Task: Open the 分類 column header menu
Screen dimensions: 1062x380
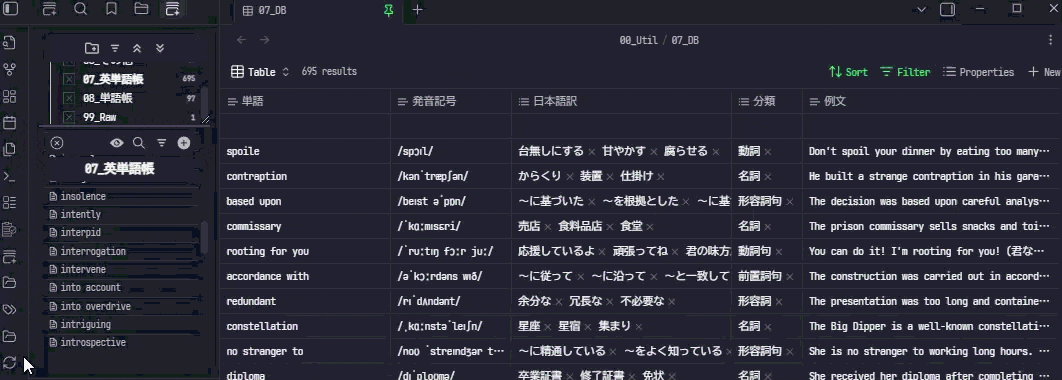Action: coord(767,102)
